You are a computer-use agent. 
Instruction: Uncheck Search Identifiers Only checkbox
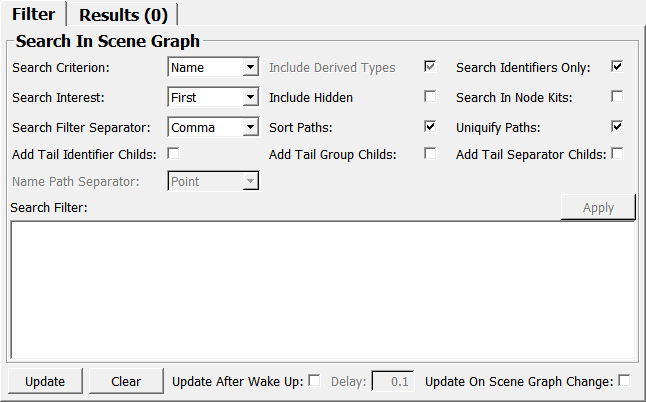(x=617, y=67)
